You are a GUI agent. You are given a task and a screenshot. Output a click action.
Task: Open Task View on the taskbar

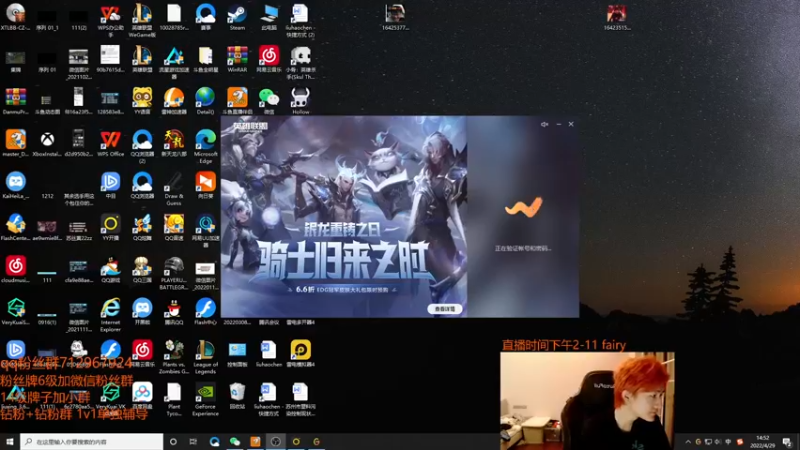click(x=193, y=441)
